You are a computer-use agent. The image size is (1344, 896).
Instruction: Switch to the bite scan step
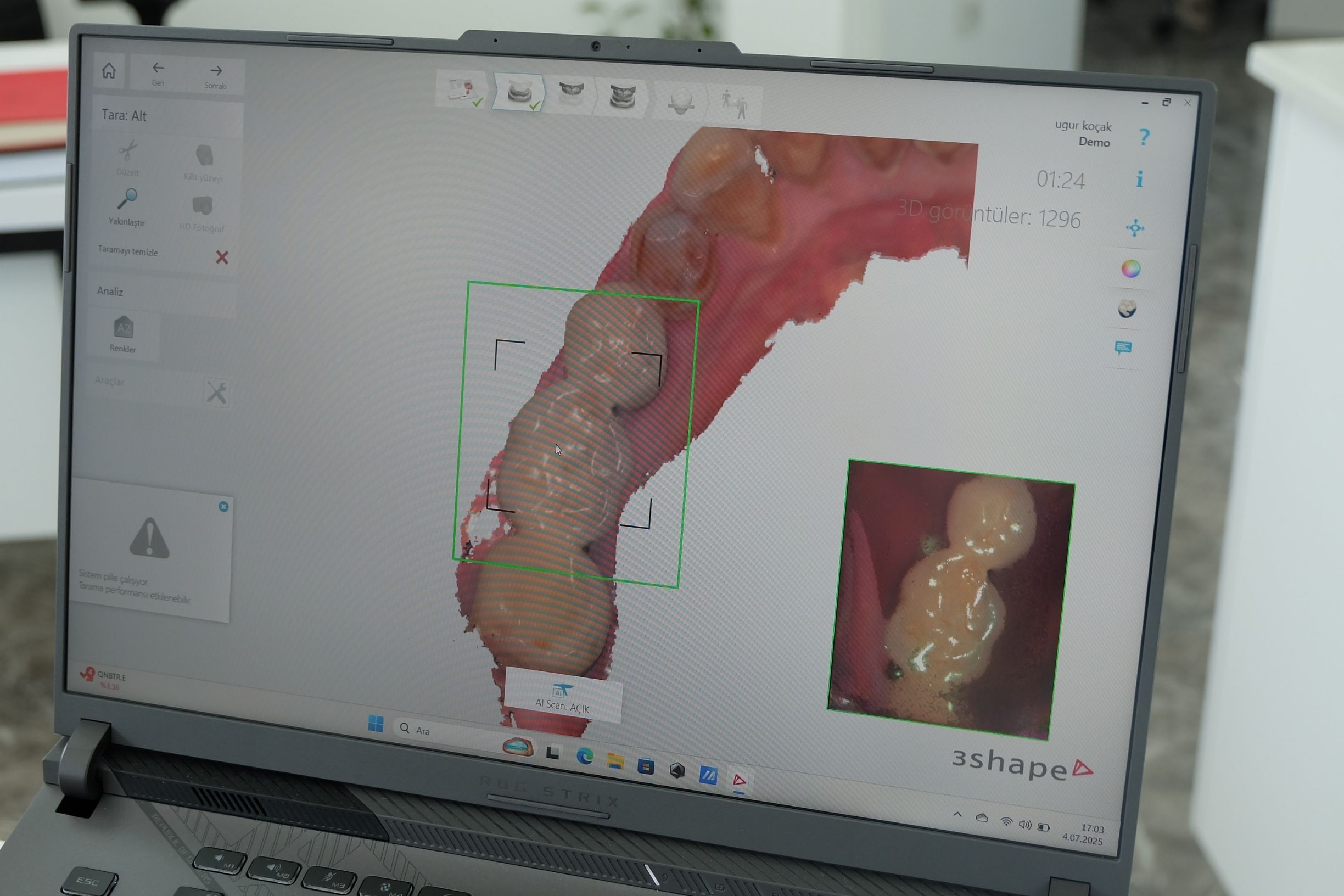tap(621, 96)
